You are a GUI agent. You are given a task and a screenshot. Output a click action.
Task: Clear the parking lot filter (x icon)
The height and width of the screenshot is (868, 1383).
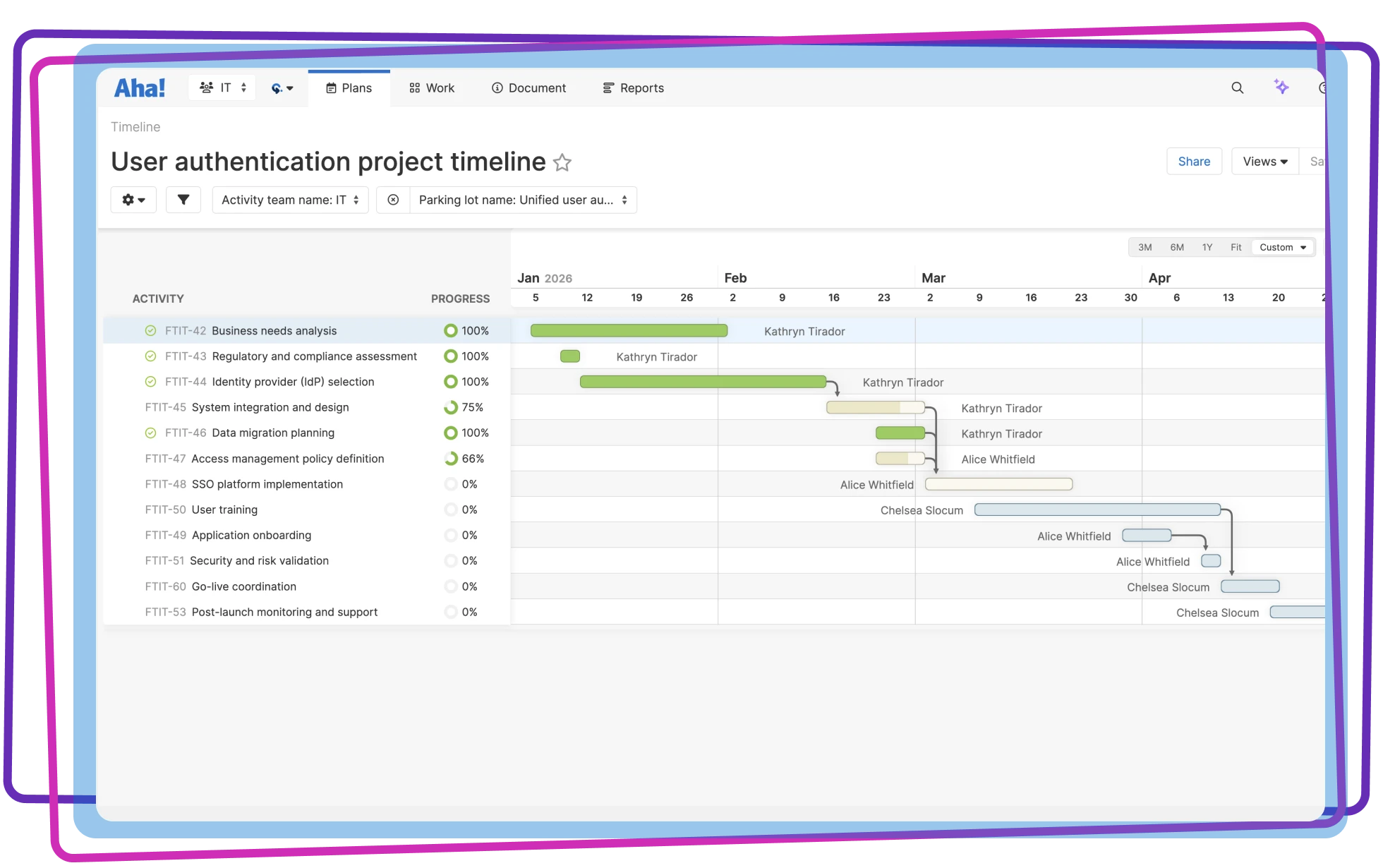393,200
